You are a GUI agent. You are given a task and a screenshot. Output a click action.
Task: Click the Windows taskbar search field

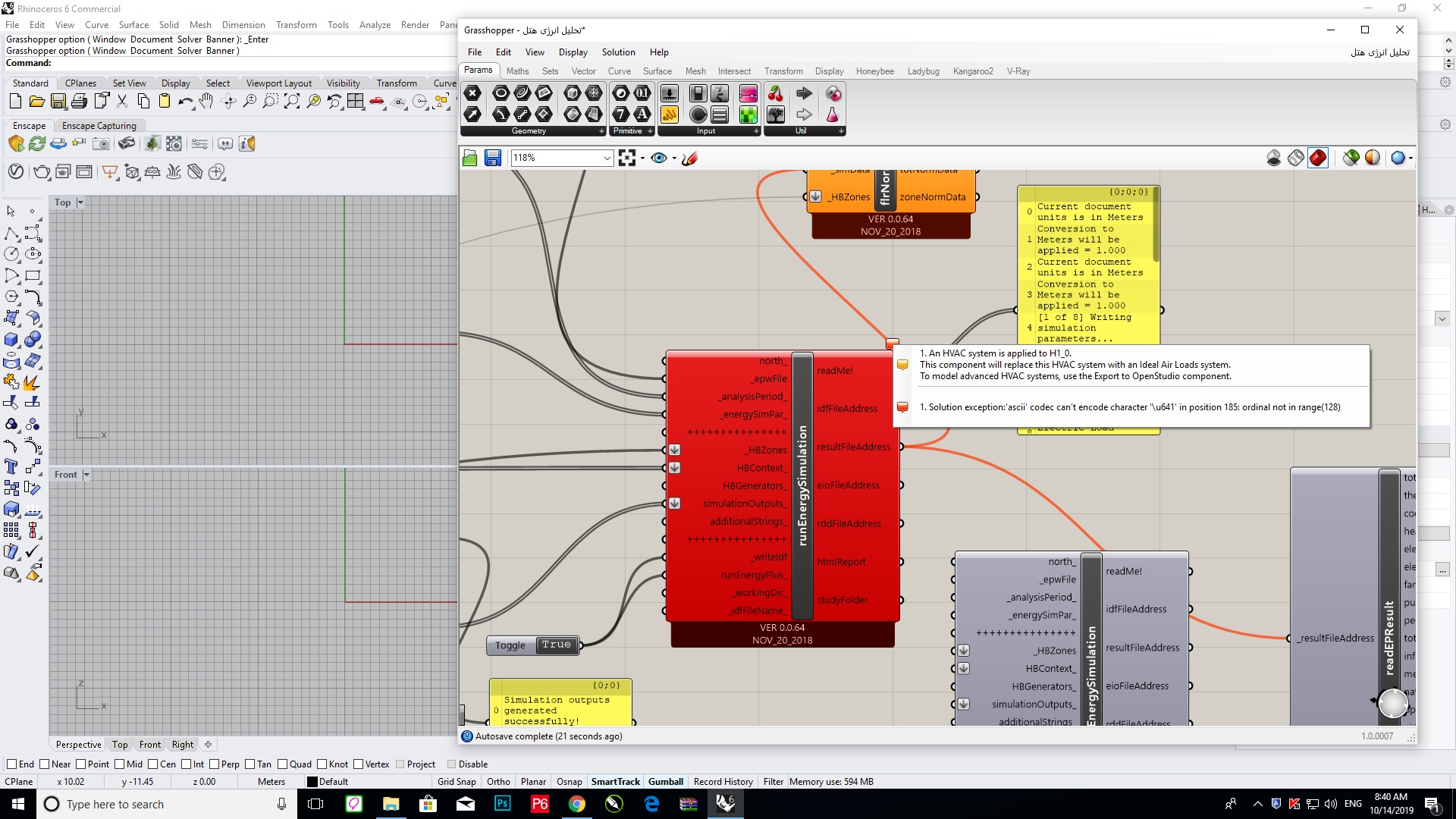click(x=167, y=804)
